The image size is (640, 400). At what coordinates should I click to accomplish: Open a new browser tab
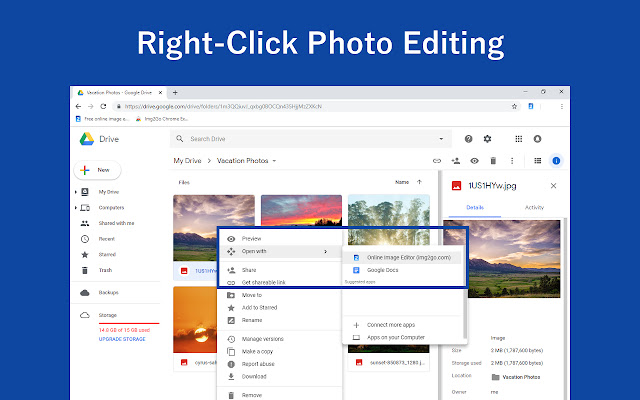175,93
